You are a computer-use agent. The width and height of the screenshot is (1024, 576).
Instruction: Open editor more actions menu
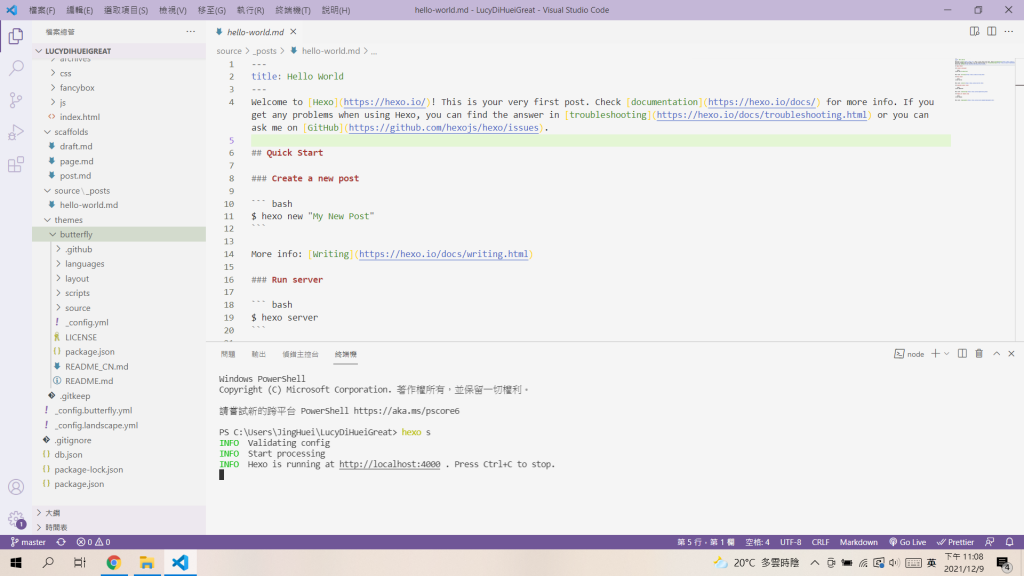(1009, 31)
